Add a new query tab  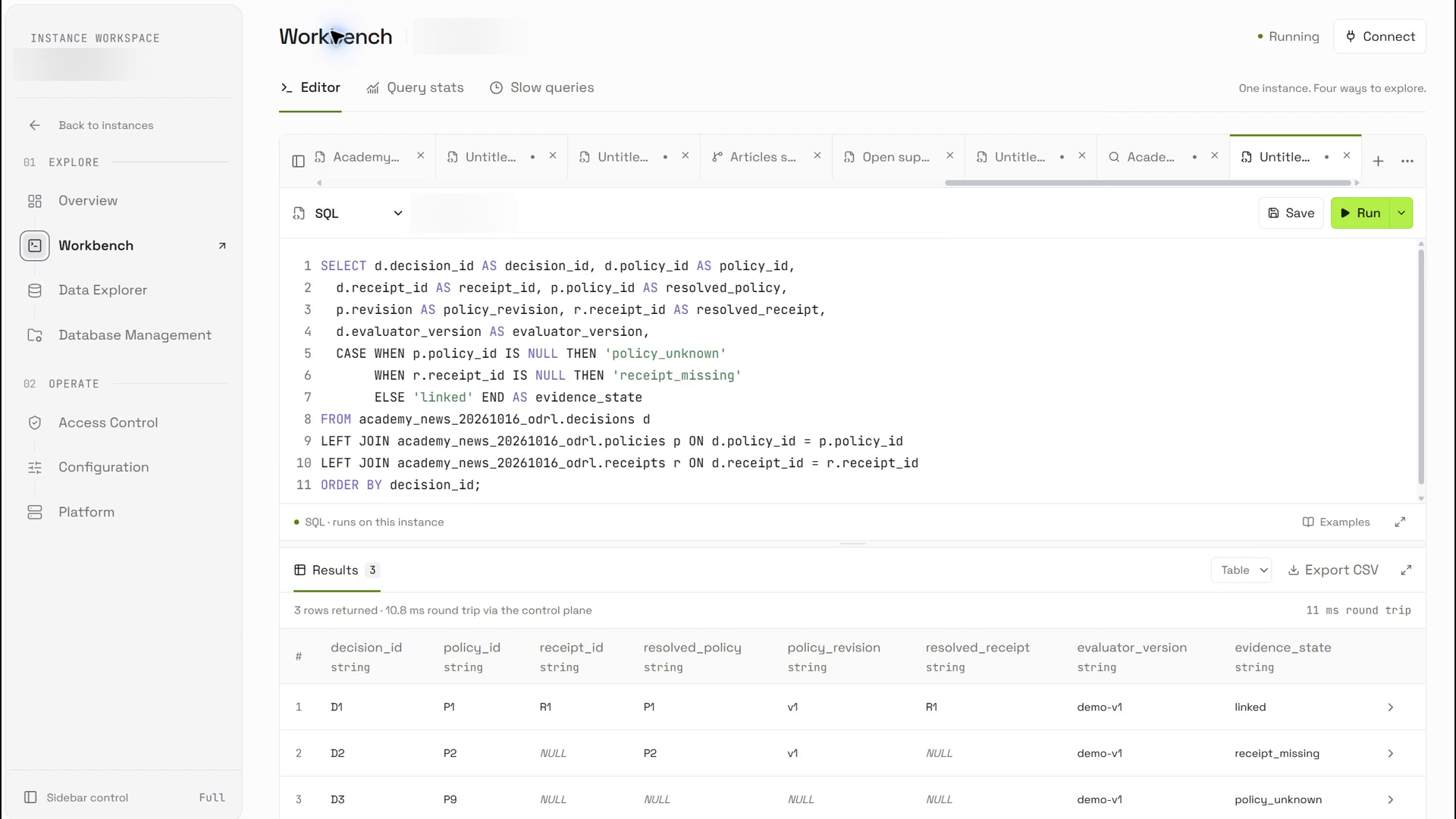click(x=1378, y=161)
